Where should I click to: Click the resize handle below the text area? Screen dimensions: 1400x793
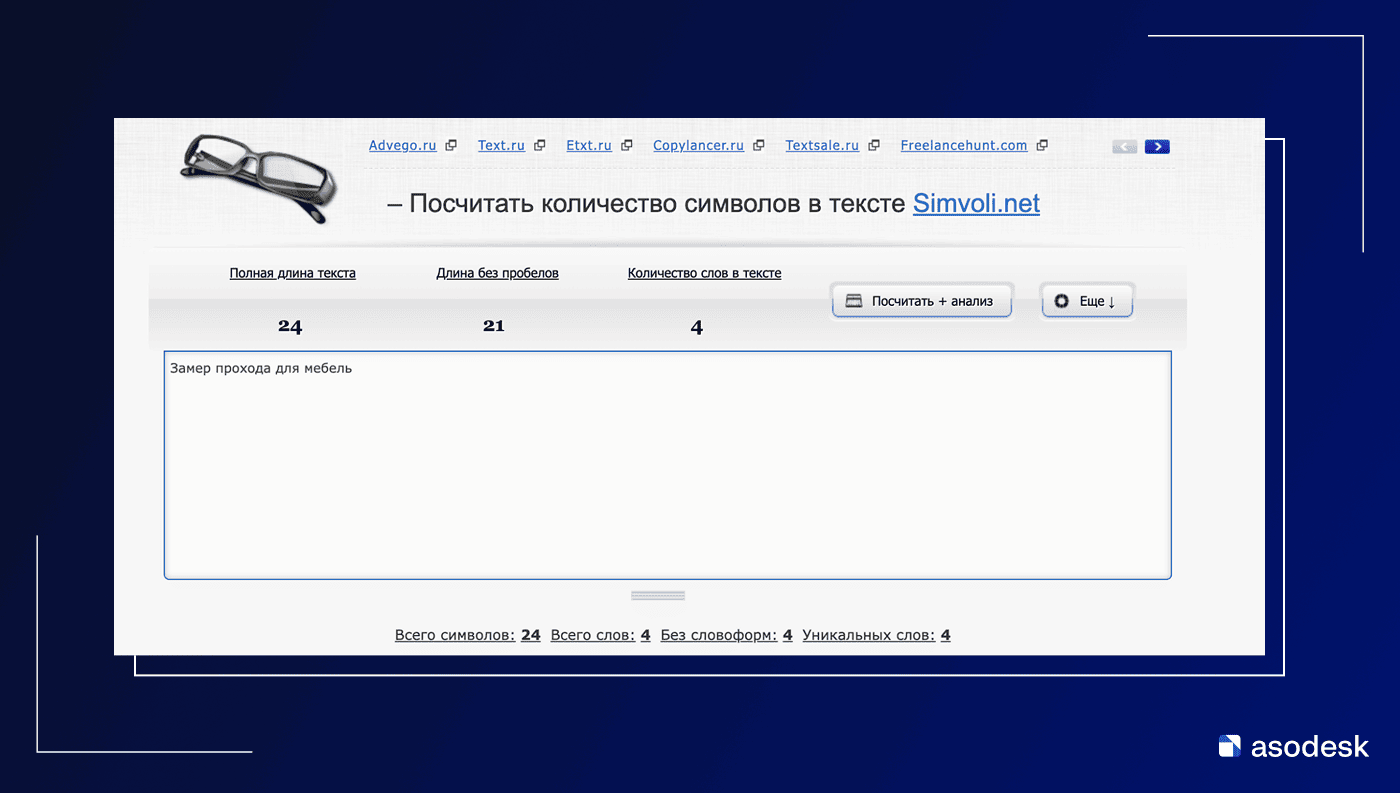(x=658, y=596)
